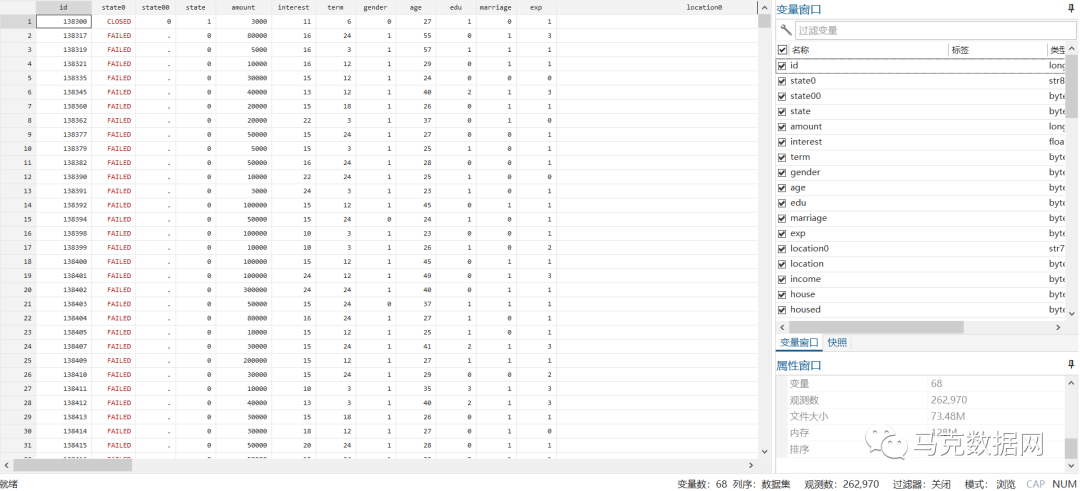This screenshot has height=491, width=1080.
Task: Switch to the 变量窗口 tab
Action: 800,342
